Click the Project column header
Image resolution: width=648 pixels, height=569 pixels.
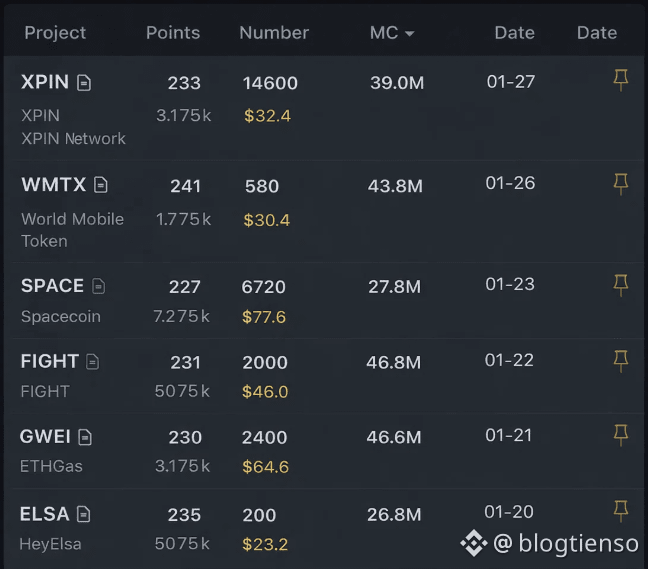(55, 33)
